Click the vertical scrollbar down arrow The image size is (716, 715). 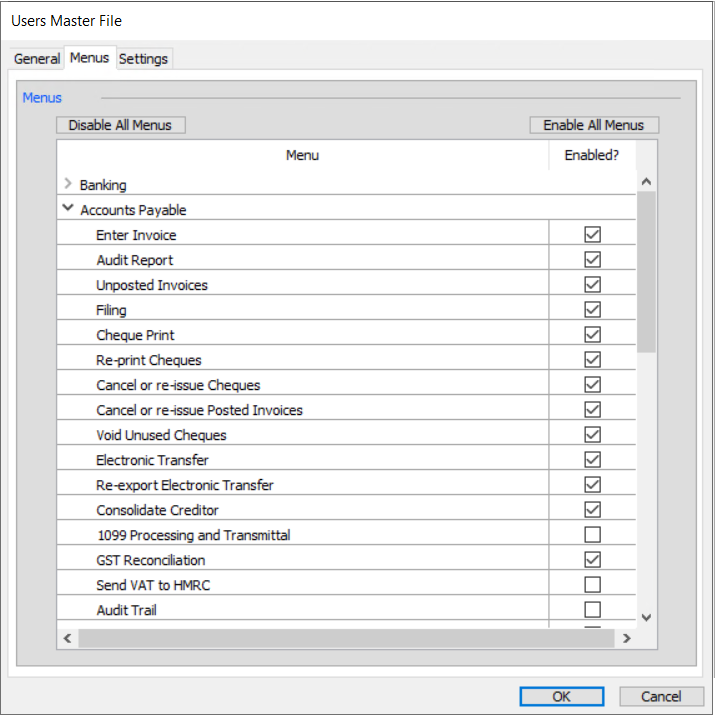point(646,618)
